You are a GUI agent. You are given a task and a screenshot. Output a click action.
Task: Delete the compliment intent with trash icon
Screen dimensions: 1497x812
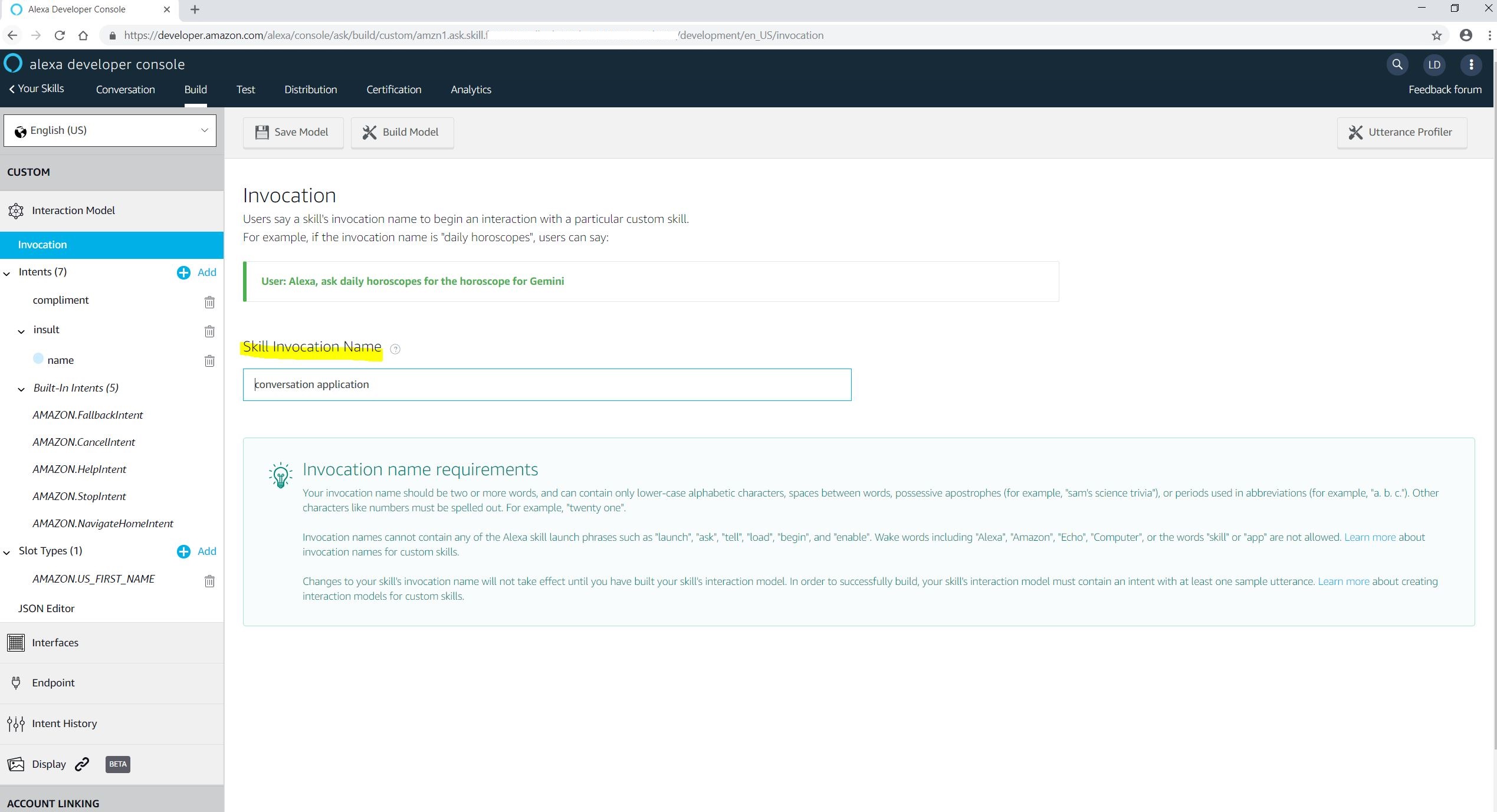coord(209,303)
